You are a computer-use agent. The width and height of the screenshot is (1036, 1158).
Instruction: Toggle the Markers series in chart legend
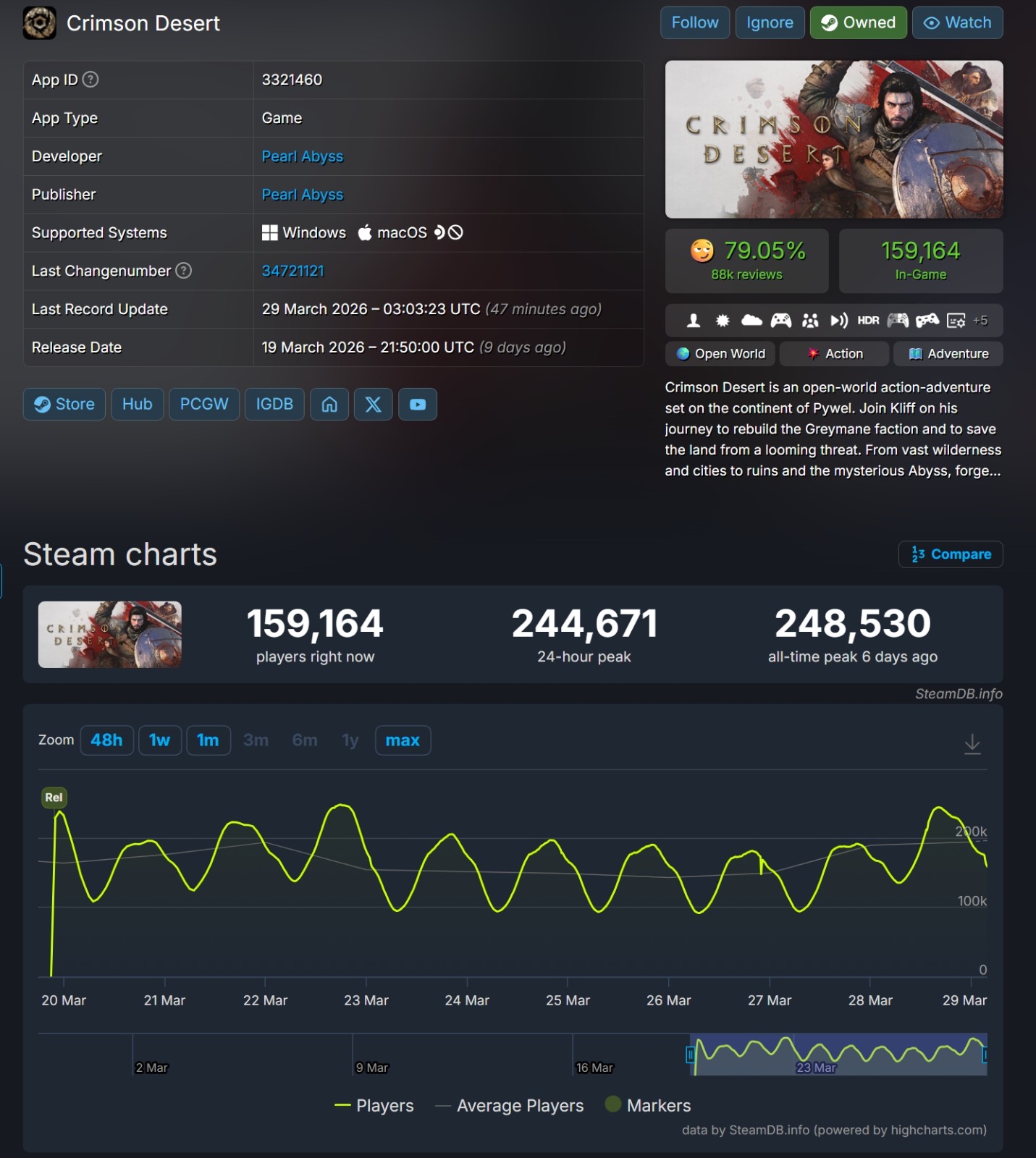648,1105
